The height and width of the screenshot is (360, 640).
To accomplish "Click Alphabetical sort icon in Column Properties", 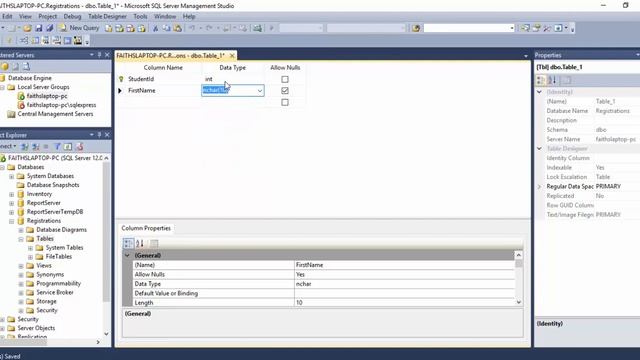I will click(140, 244).
